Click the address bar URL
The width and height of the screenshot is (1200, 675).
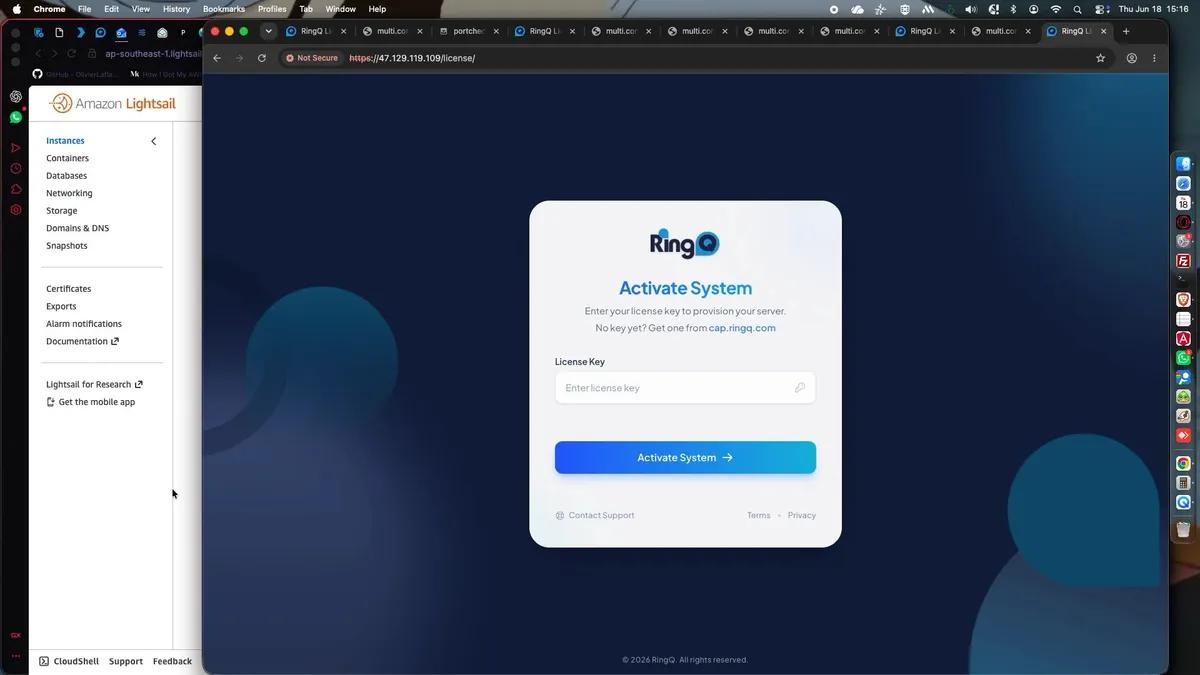point(412,58)
